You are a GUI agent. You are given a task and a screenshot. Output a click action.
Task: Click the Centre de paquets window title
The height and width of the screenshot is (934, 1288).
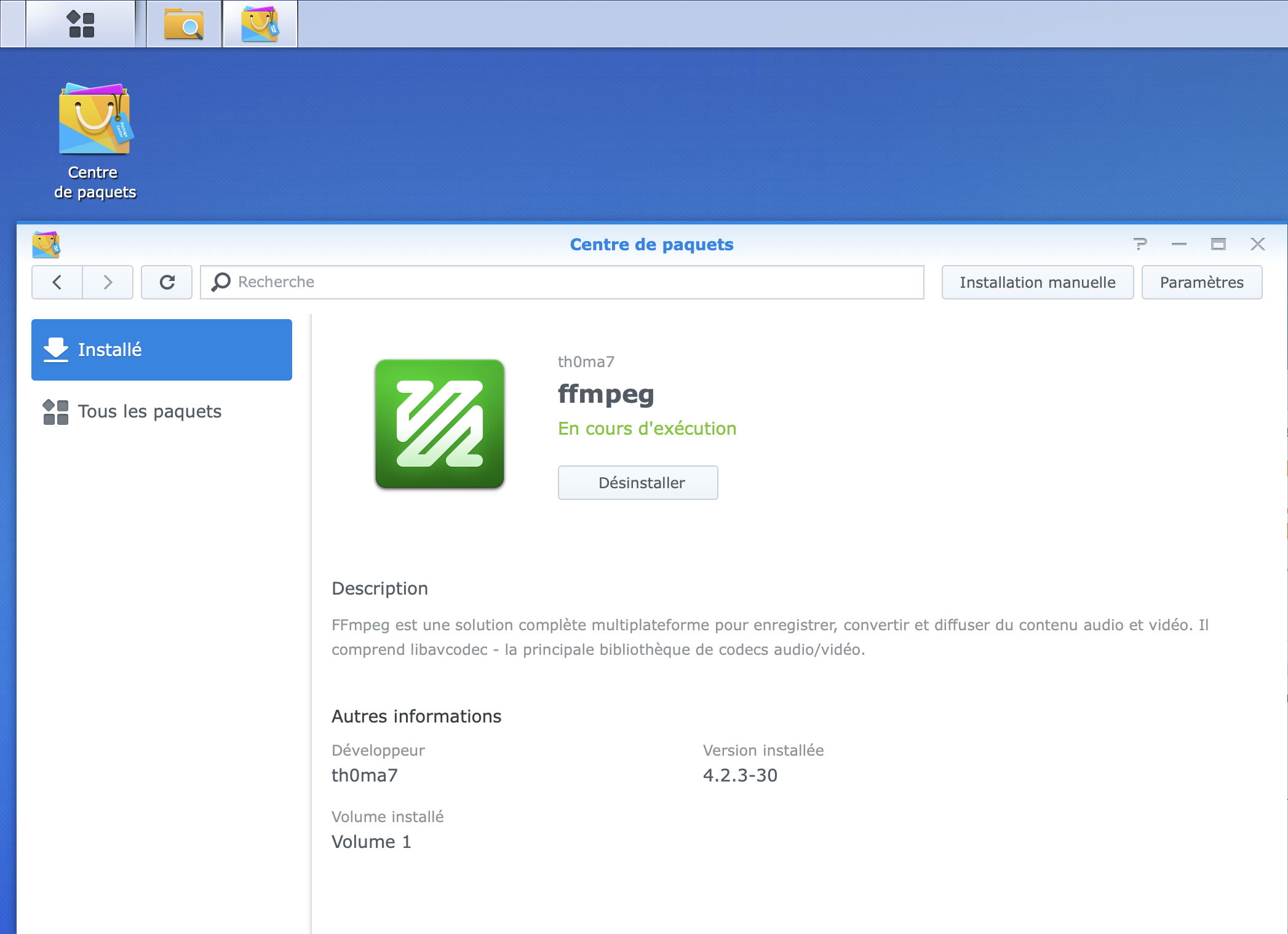click(652, 244)
